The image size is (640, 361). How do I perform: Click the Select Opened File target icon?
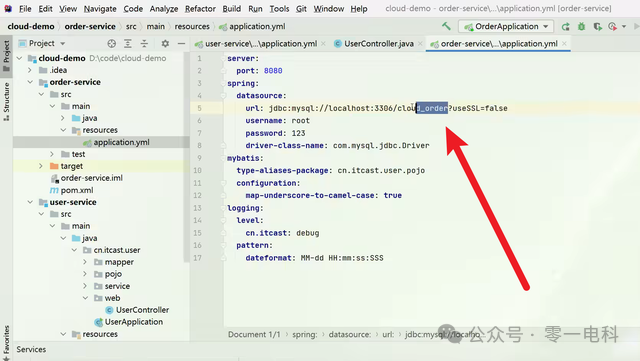click(111, 43)
